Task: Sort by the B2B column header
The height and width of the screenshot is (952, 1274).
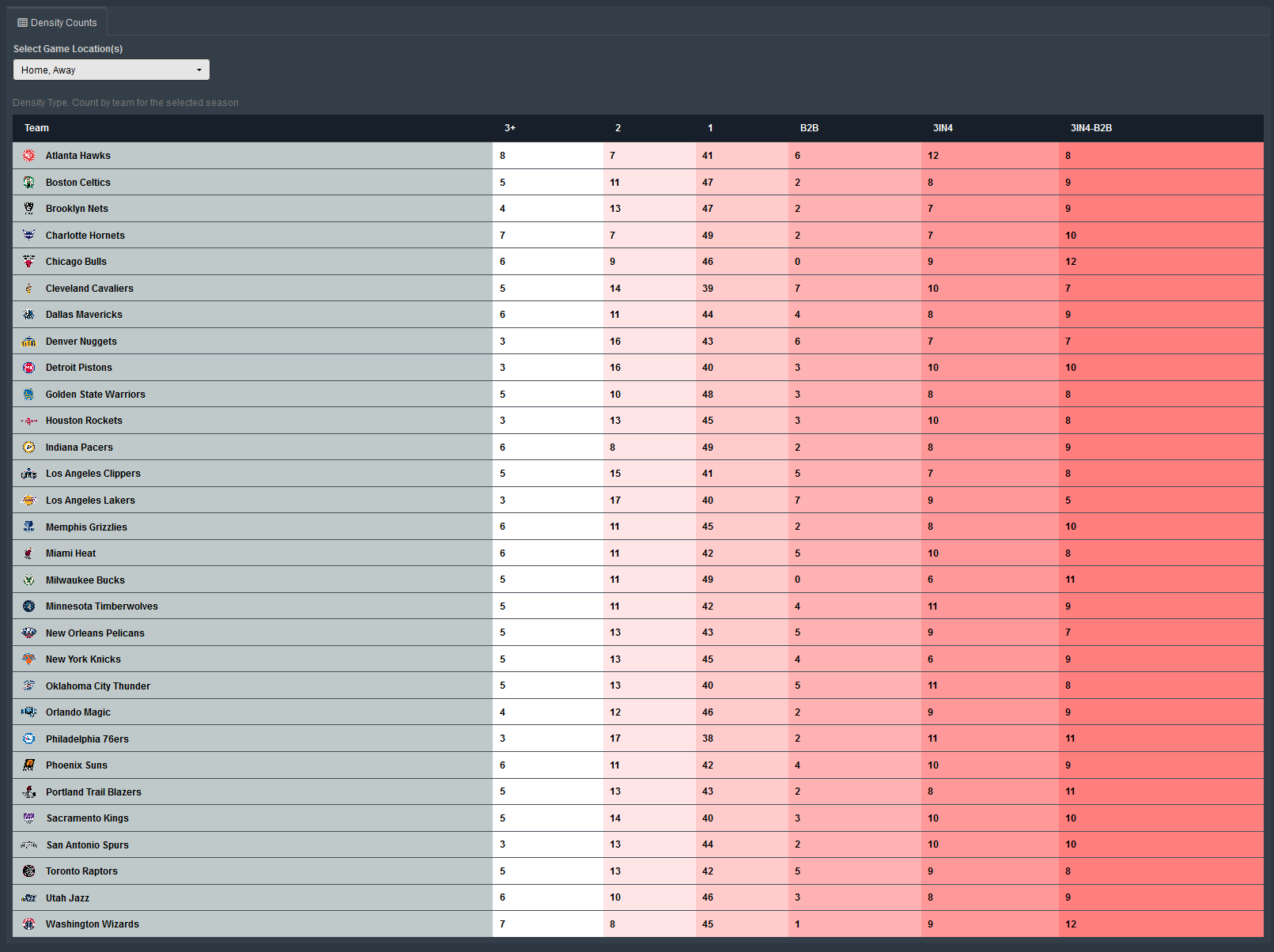Action: [809, 128]
